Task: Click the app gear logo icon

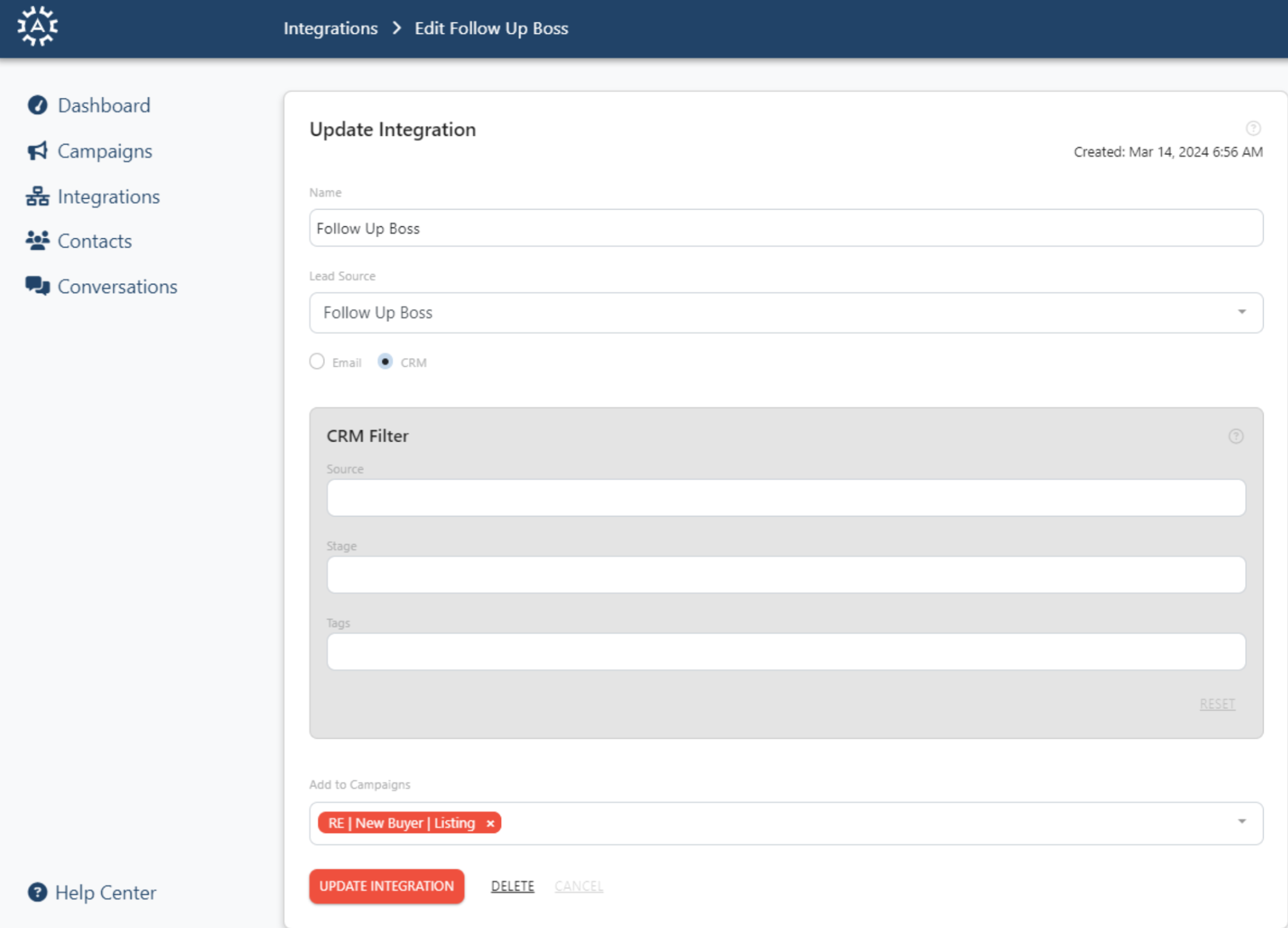Action: click(x=38, y=26)
